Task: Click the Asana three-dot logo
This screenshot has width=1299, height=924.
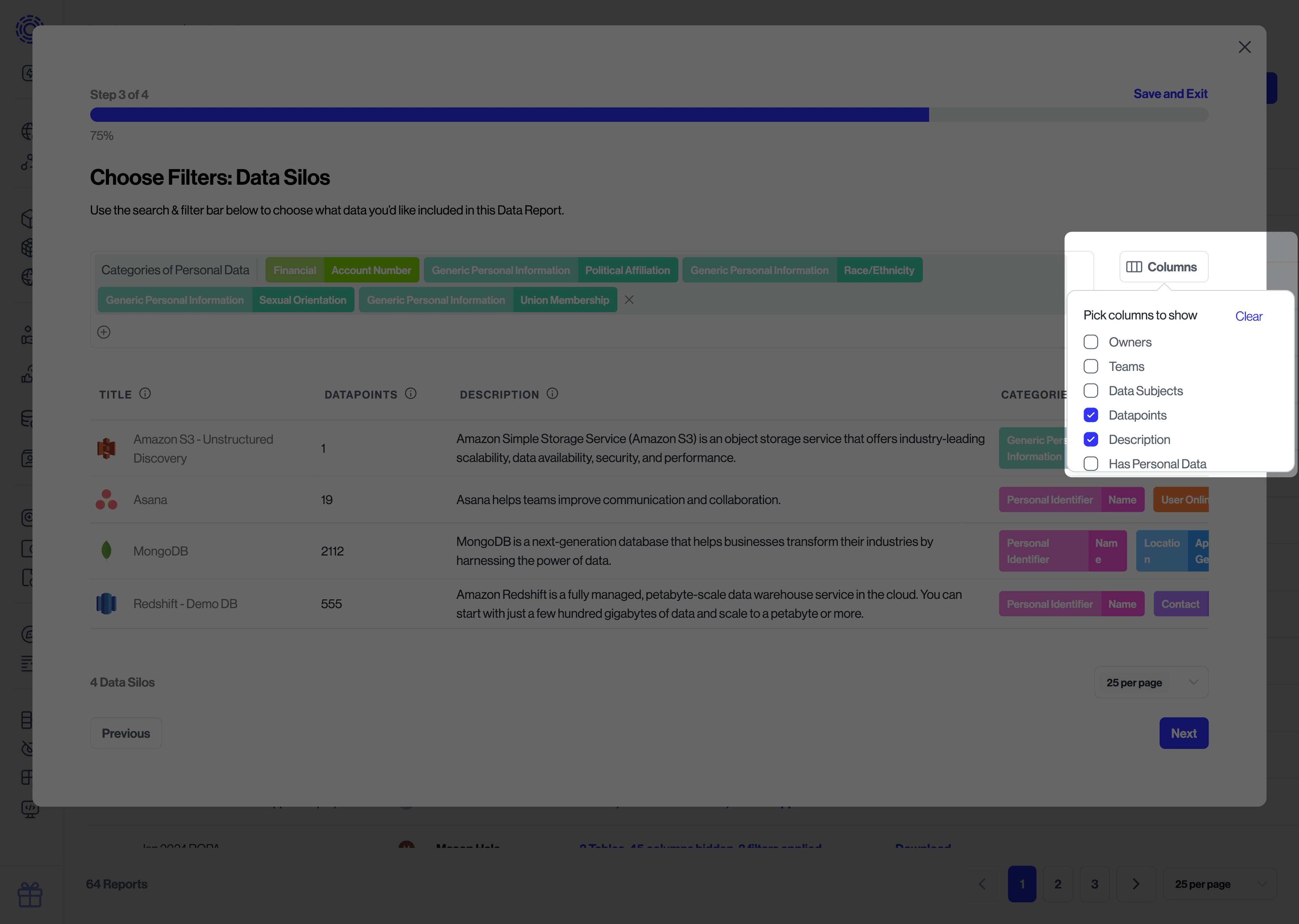Action: click(x=106, y=499)
